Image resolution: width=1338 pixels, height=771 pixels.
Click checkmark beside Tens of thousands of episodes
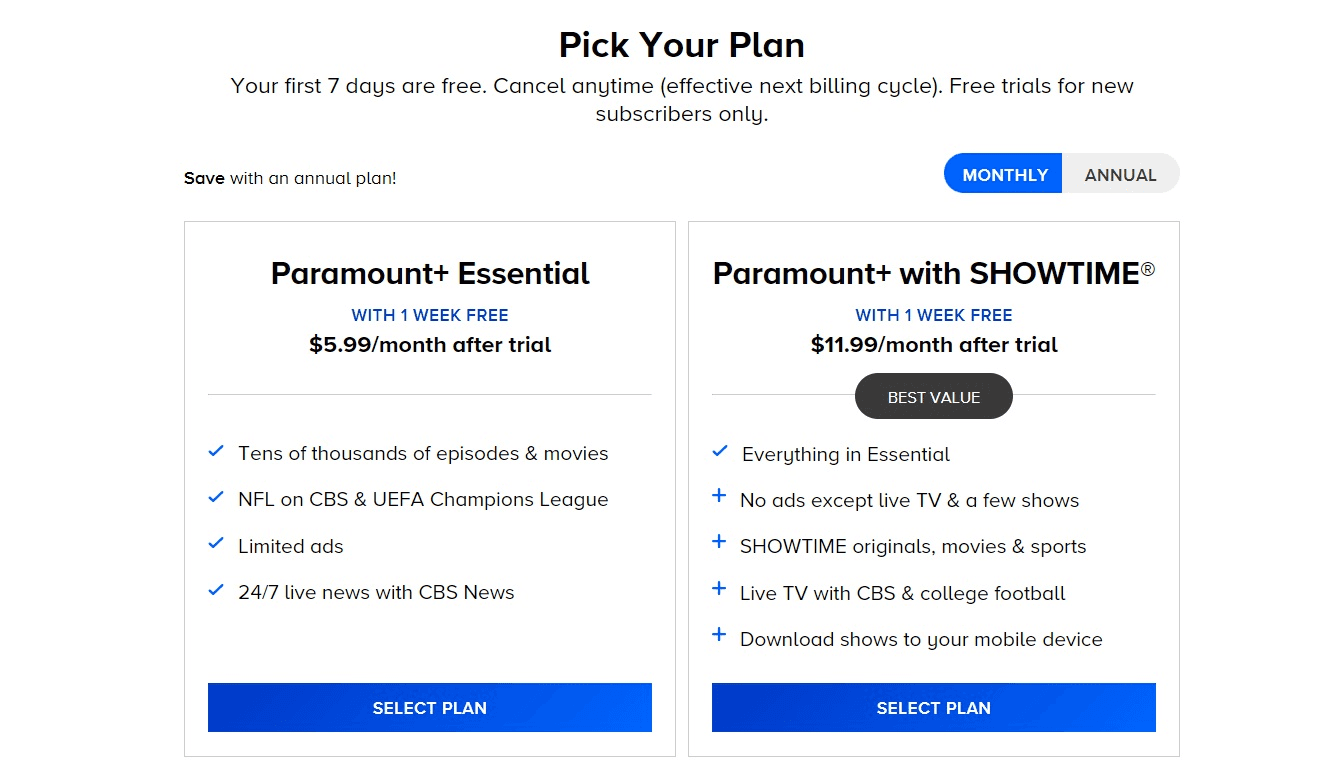tap(216, 452)
